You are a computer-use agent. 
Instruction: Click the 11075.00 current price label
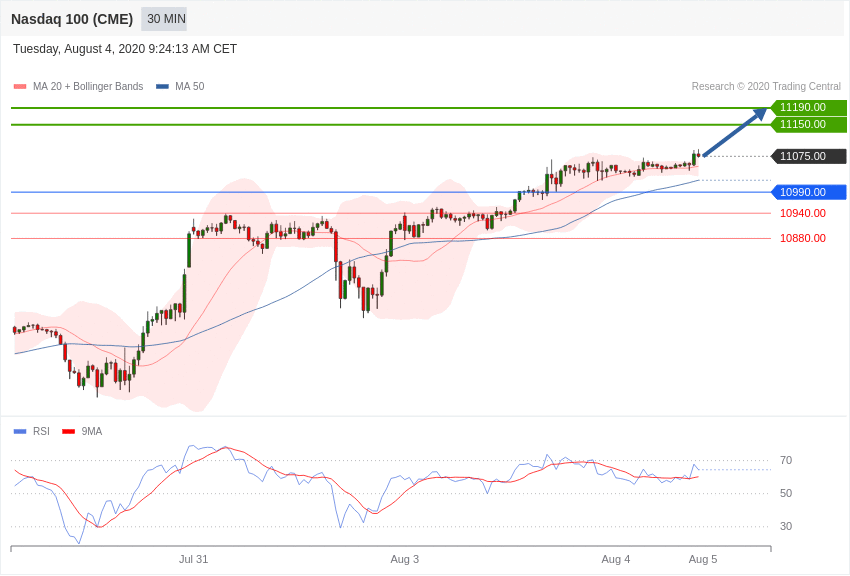click(808, 156)
